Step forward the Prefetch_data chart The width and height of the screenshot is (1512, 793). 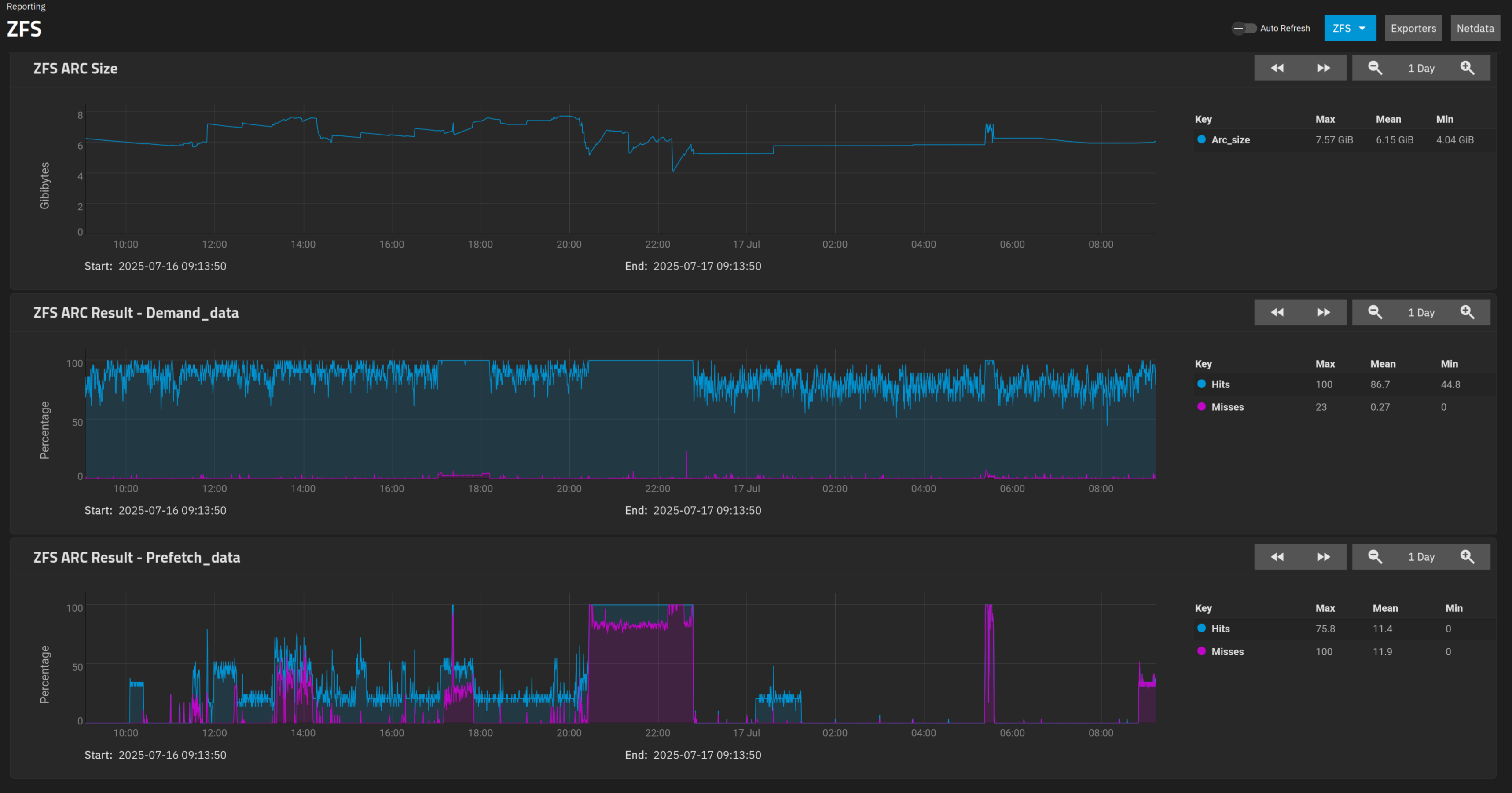1323,557
